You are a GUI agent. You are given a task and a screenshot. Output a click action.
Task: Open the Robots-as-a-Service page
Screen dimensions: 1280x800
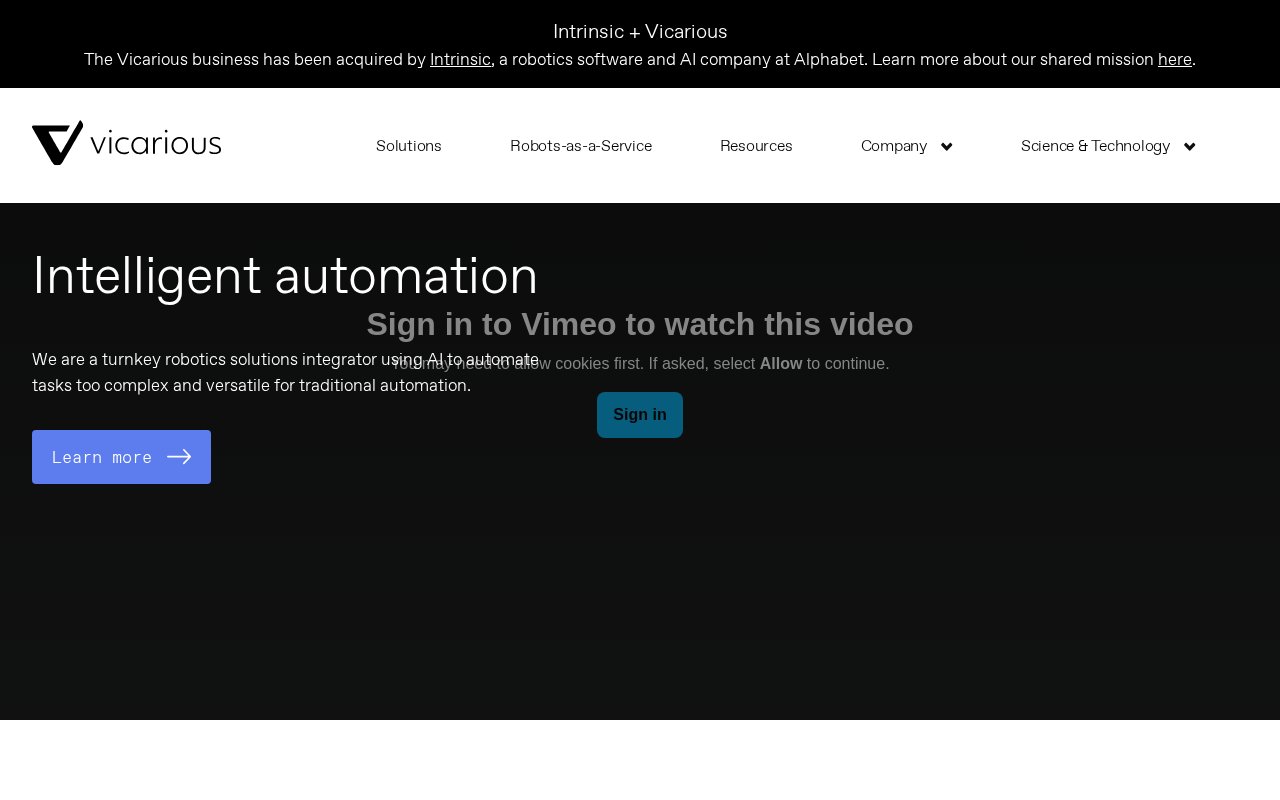coord(581,146)
